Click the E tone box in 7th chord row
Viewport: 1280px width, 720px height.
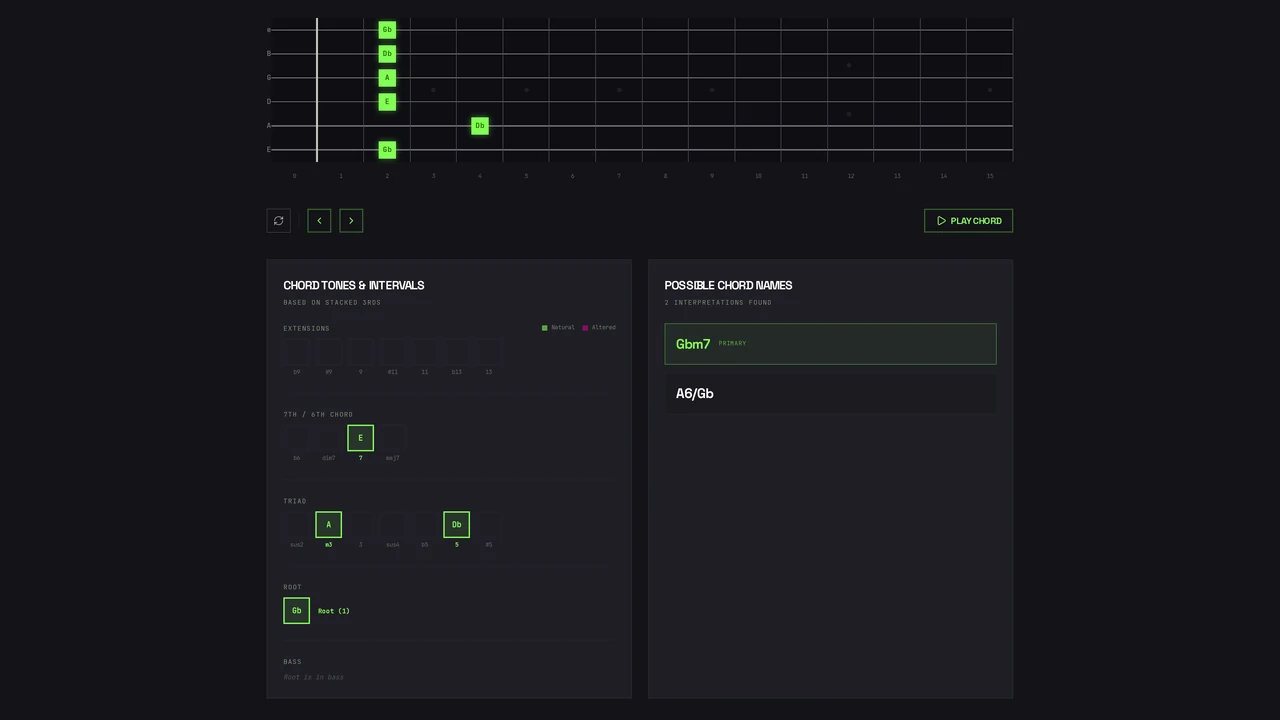(x=361, y=438)
